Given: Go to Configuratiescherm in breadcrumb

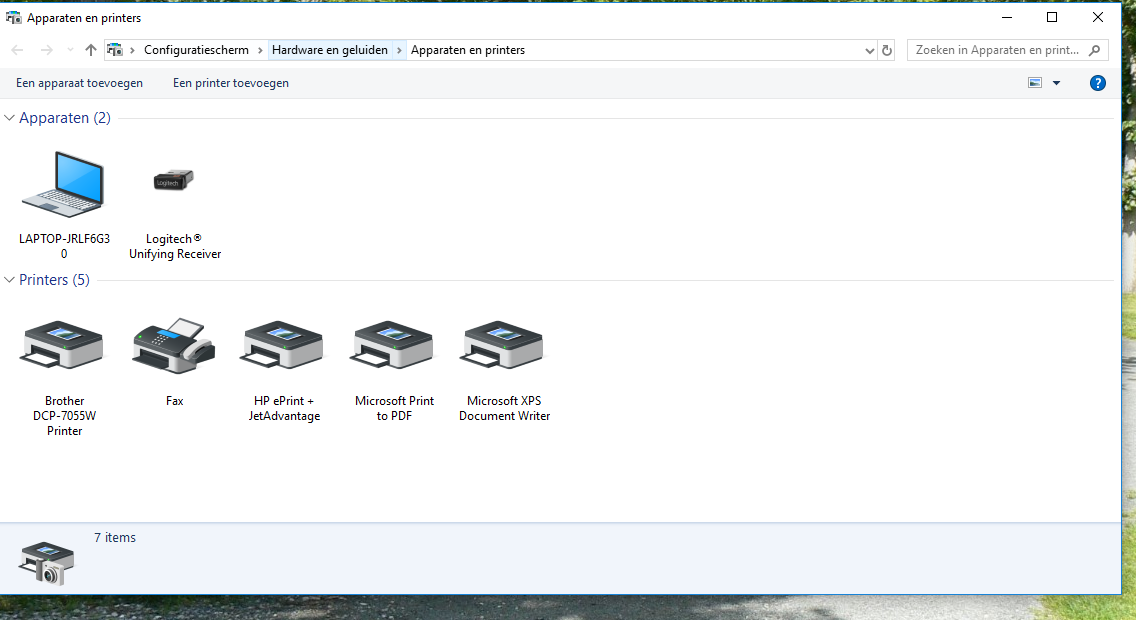Looking at the screenshot, I should click(196, 50).
